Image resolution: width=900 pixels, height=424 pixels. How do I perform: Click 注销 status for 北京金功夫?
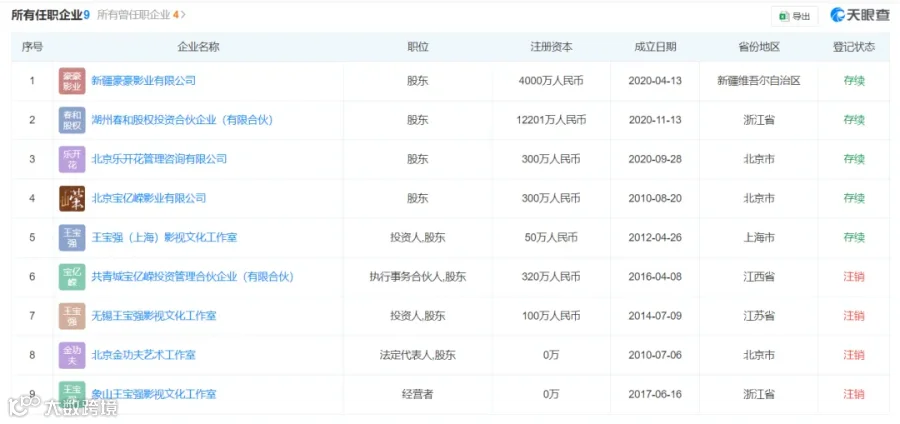click(854, 355)
